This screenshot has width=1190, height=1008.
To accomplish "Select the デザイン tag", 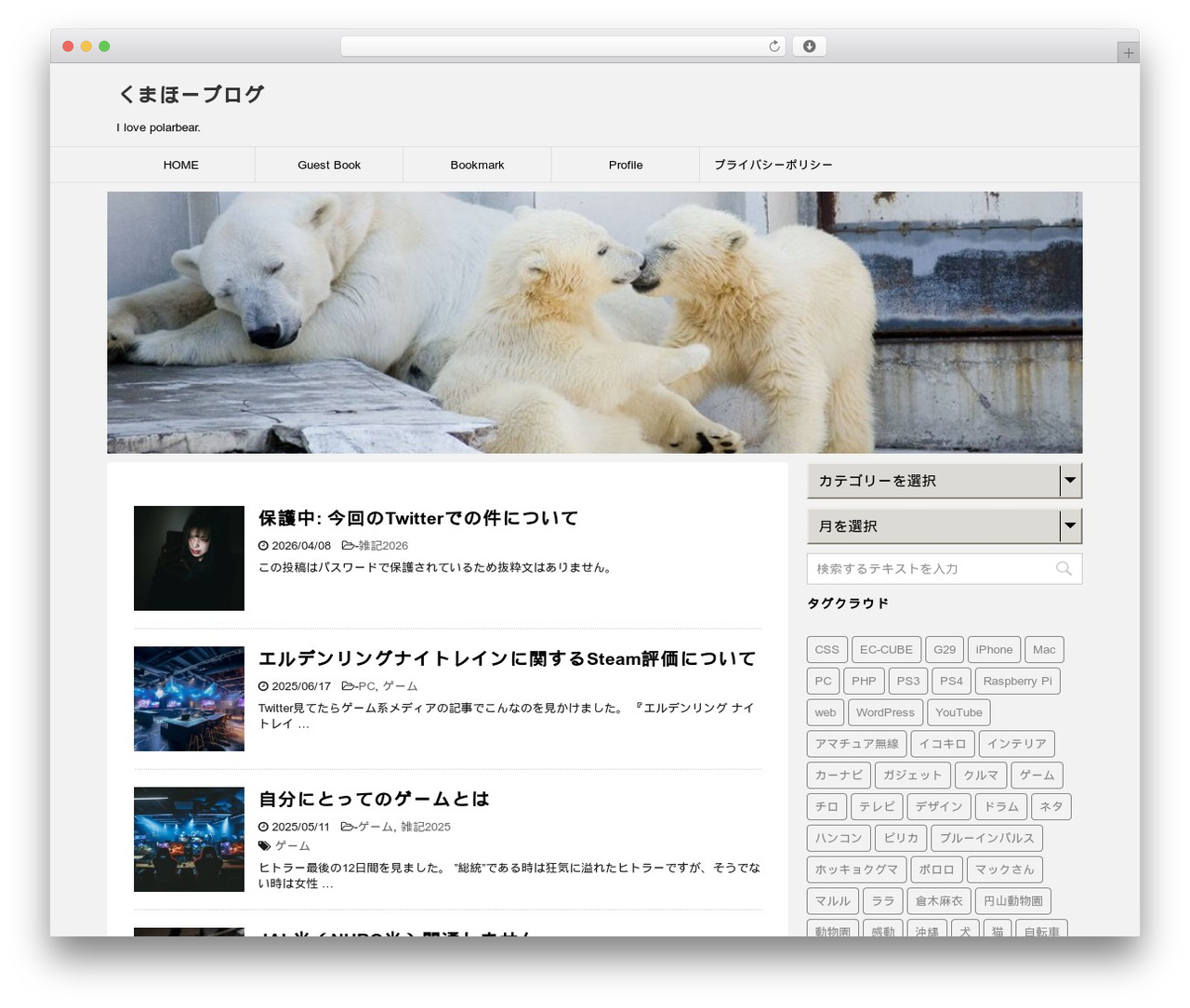I will 939,807.
